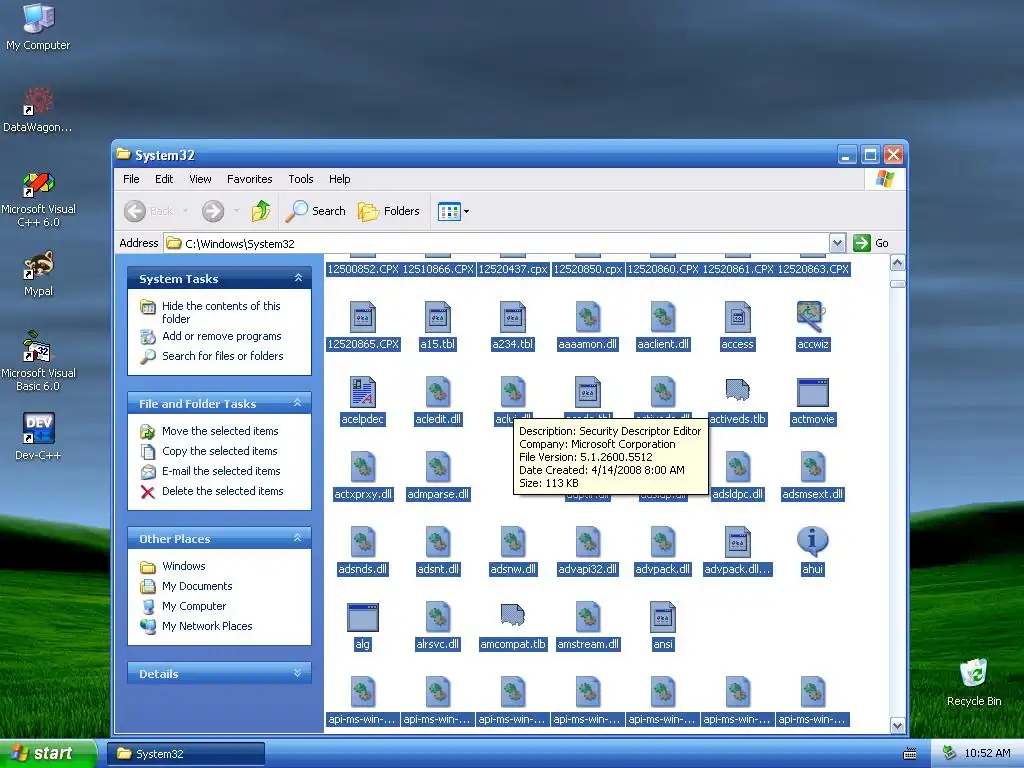Open the File menu
This screenshot has width=1024, height=768.
(131, 179)
